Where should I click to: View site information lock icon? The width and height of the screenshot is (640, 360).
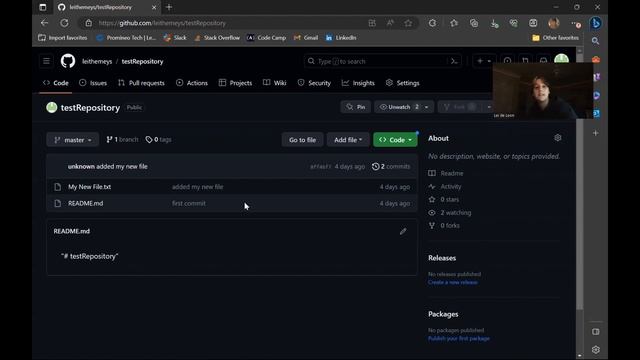click(x=89, y=23)
